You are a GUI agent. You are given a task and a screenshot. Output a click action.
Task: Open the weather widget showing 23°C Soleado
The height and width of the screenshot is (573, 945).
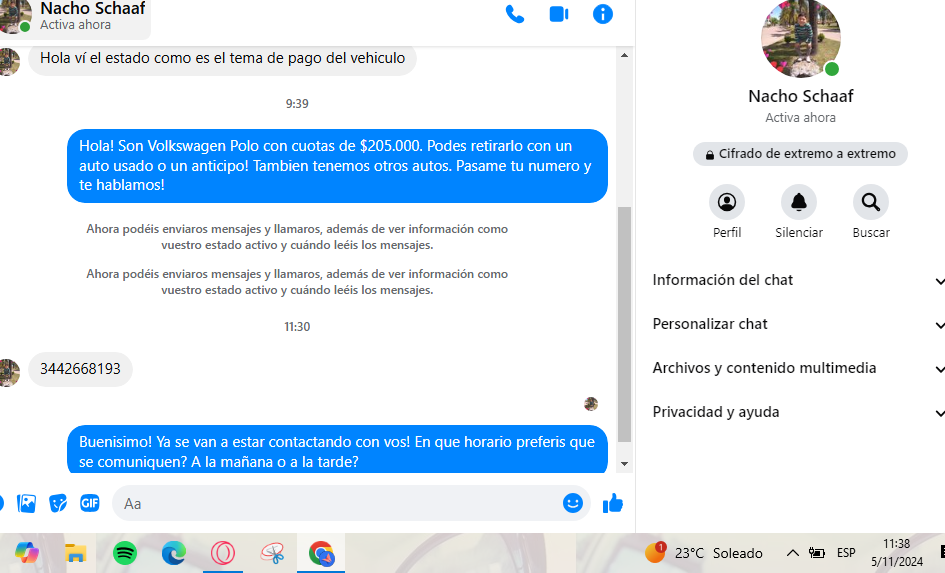click(x=703, y=553)
